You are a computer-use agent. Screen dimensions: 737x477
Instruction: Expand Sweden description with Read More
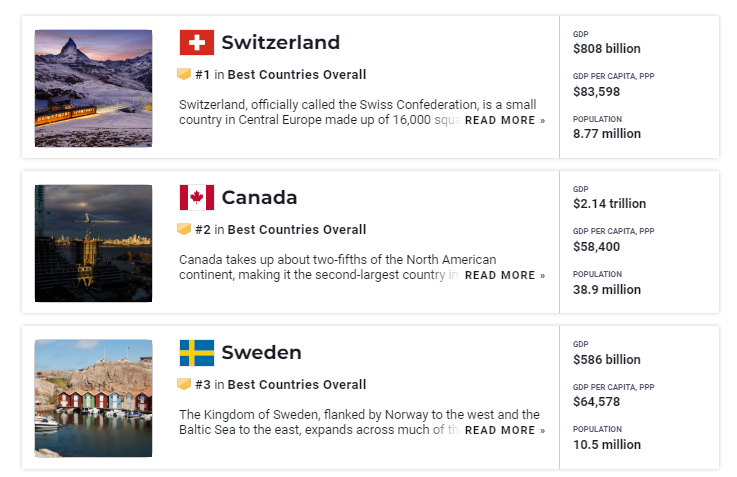coord(505,430)
